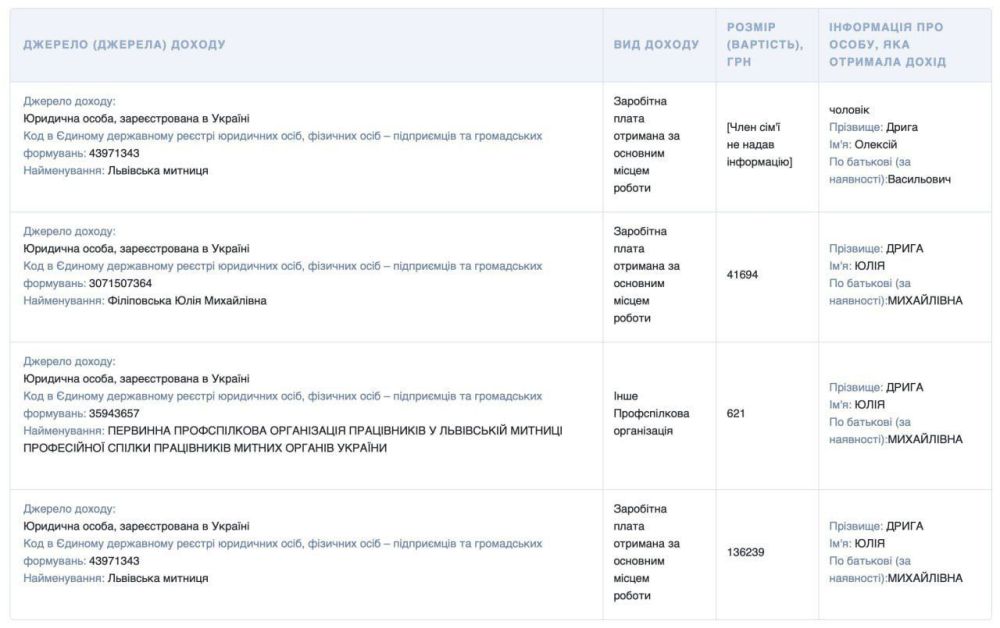Select the income amount 41694

[742, 274]
